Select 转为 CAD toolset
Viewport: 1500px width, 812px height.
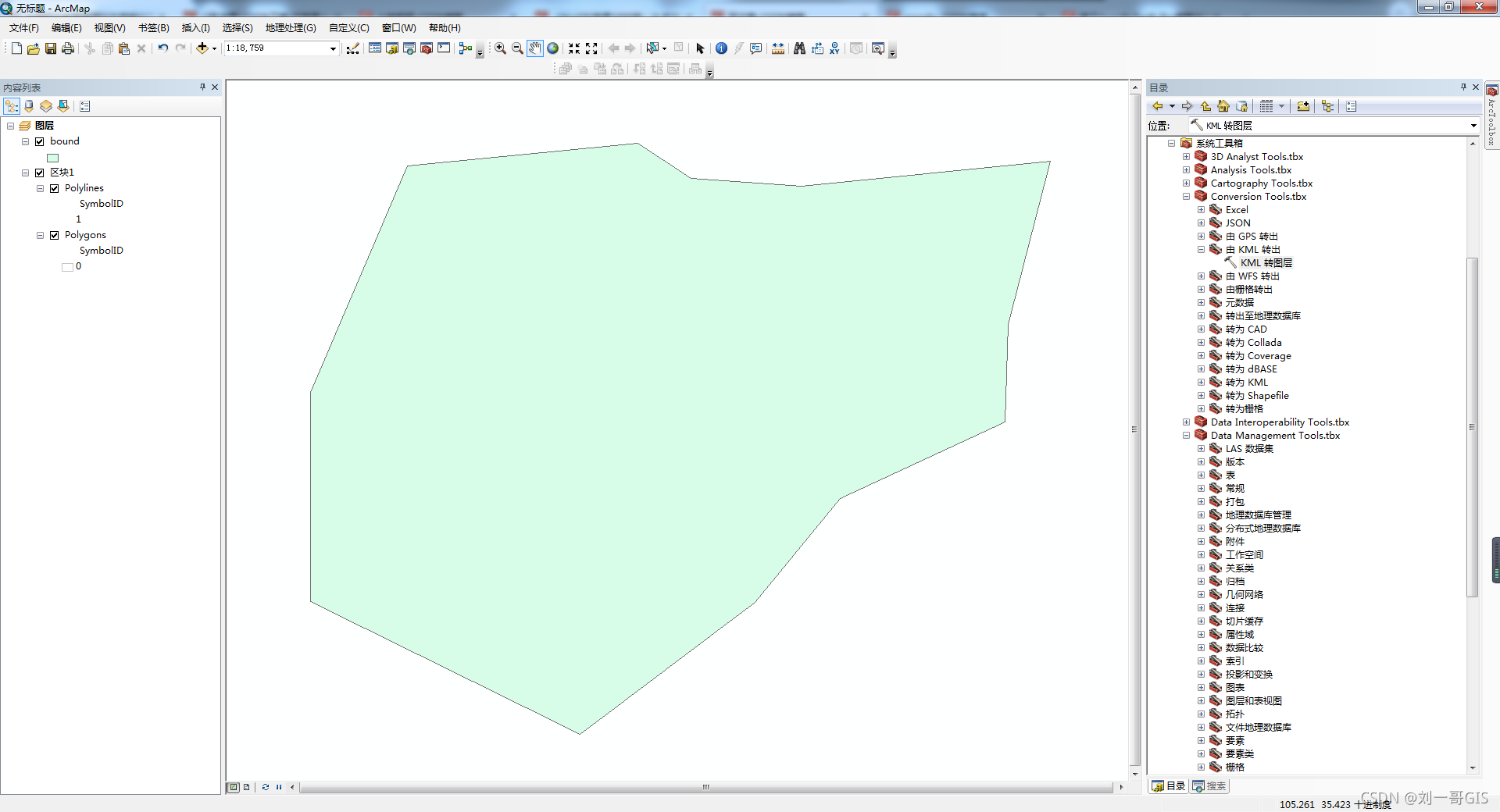[1246, 329]
